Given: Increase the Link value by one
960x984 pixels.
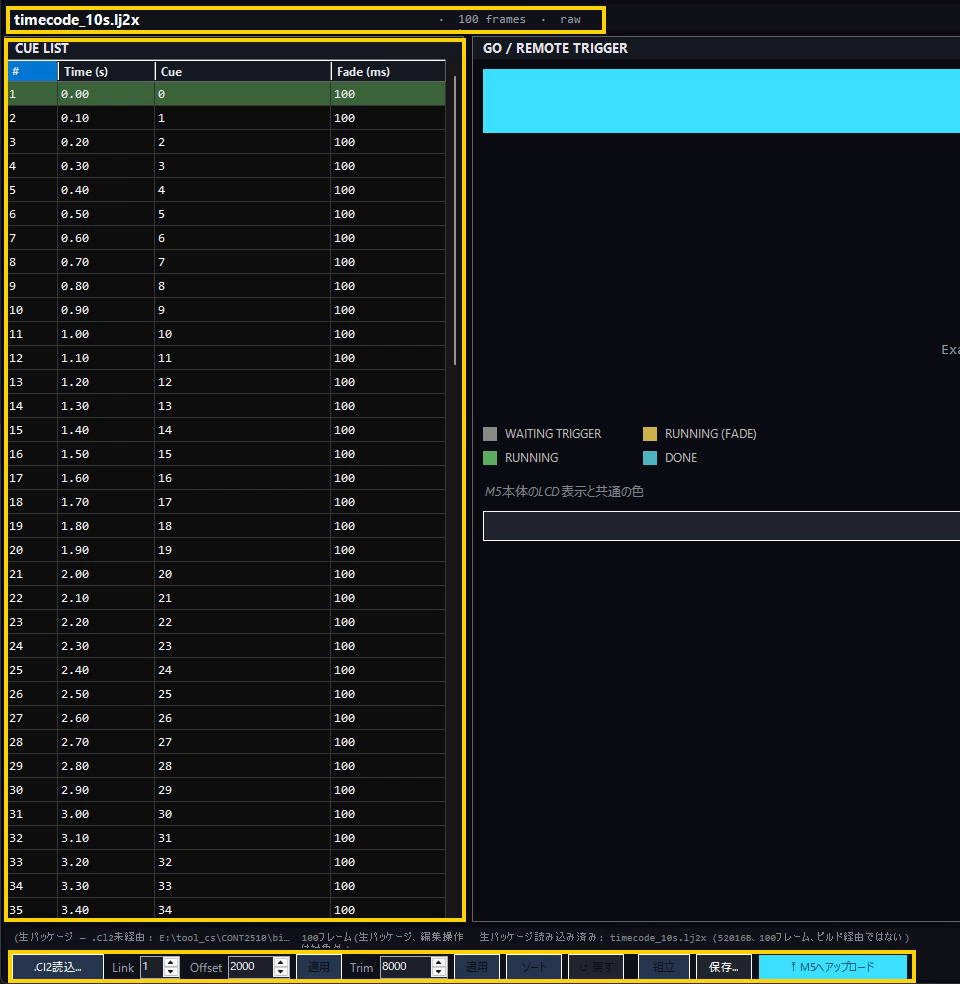Looking at the screenshot, I should tap(171, 962).
